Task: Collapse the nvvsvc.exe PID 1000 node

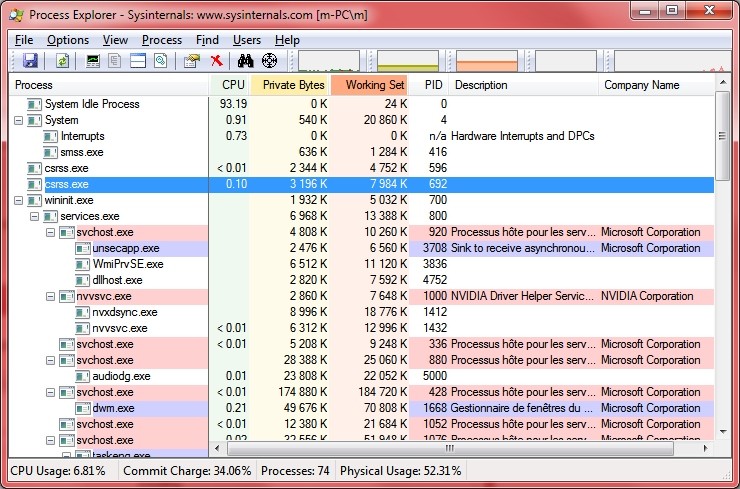Action: [x=50, y=296]
